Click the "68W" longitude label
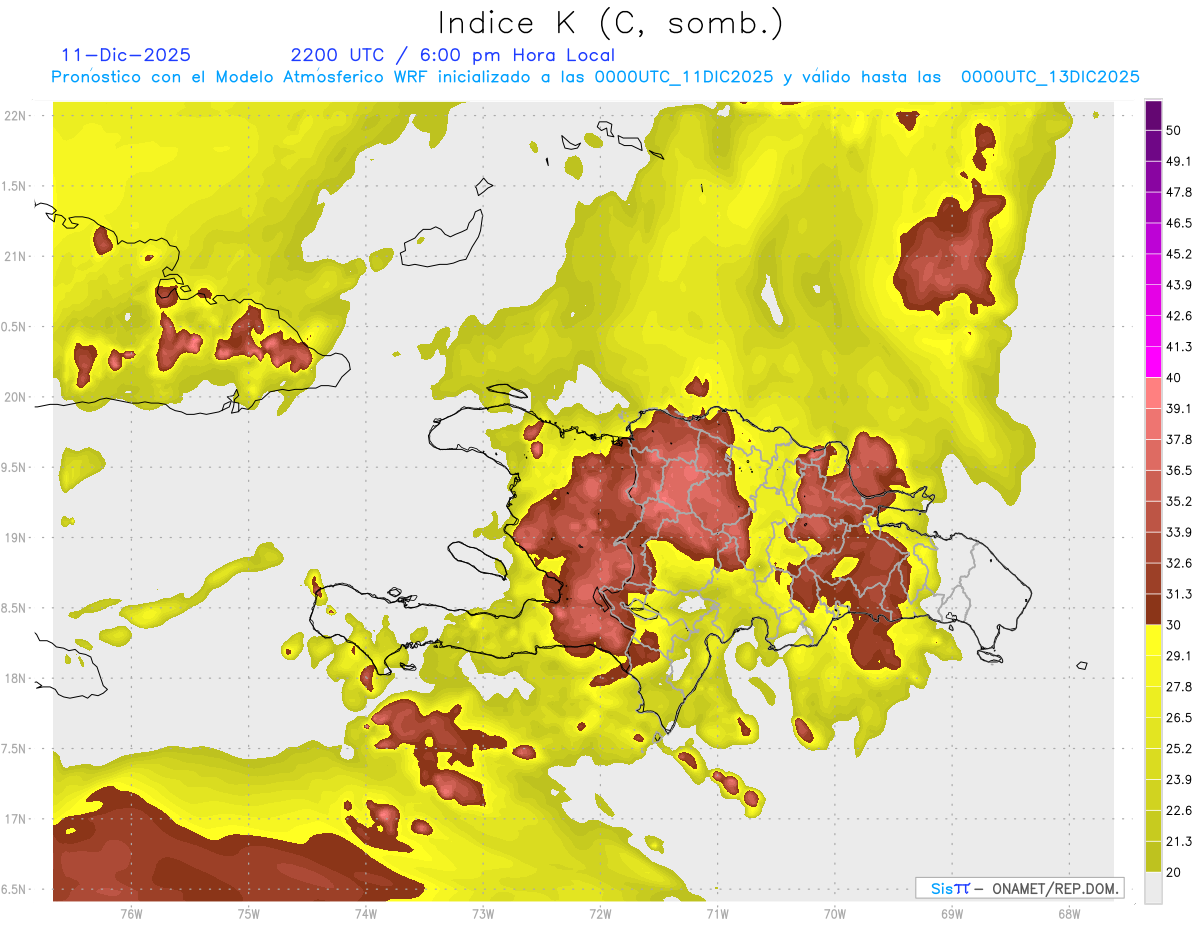 pos(1069,914)
